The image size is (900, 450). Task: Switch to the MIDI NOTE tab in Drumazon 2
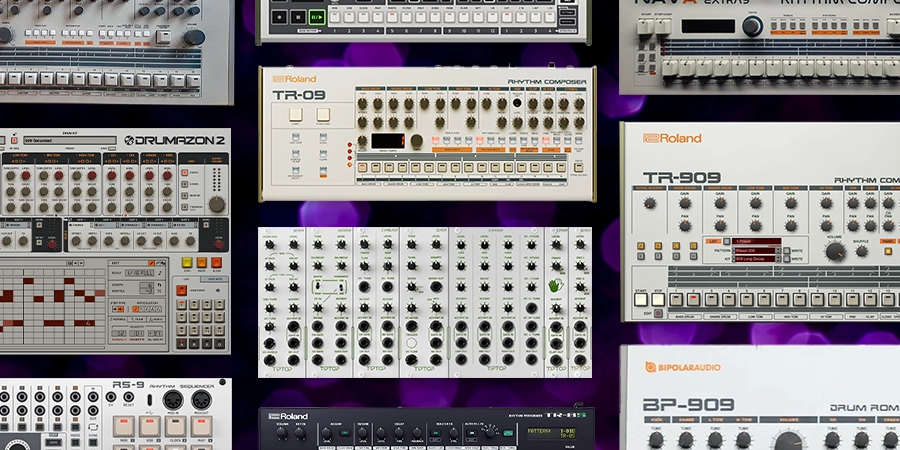click(214, 279)
